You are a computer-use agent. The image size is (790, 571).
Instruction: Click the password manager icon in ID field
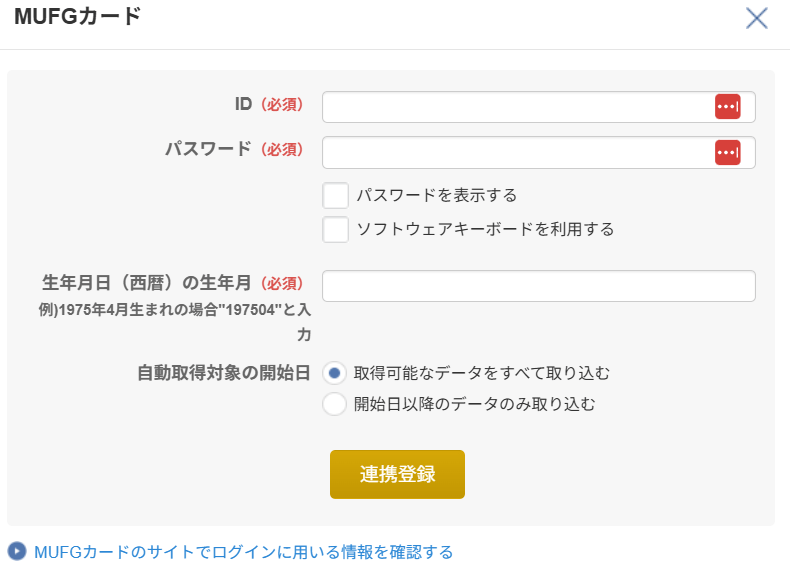pos(727,107)
